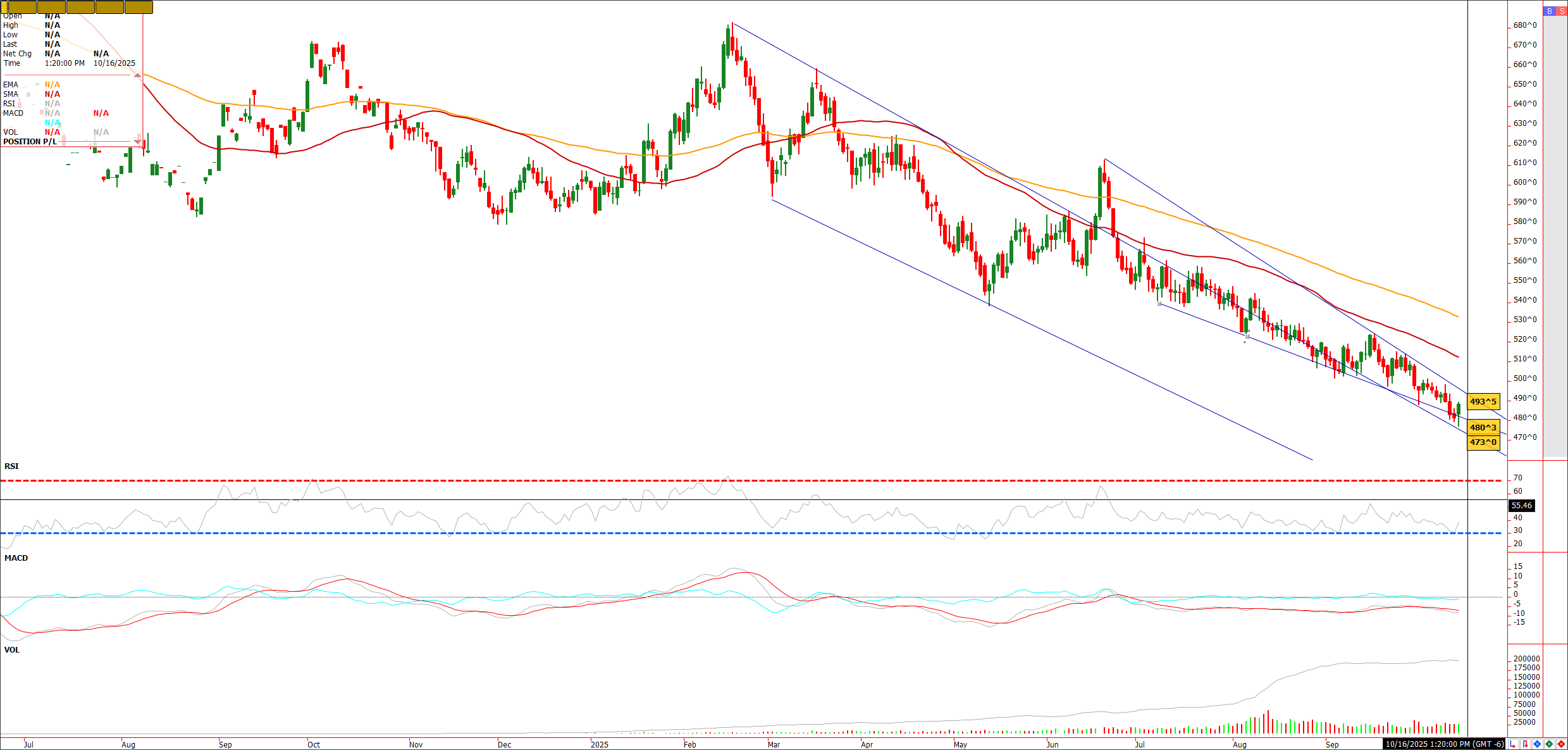This screenshot has width=1568, height=750.
Task: Expand Position P/L with red down triangle
Action: 137,142
